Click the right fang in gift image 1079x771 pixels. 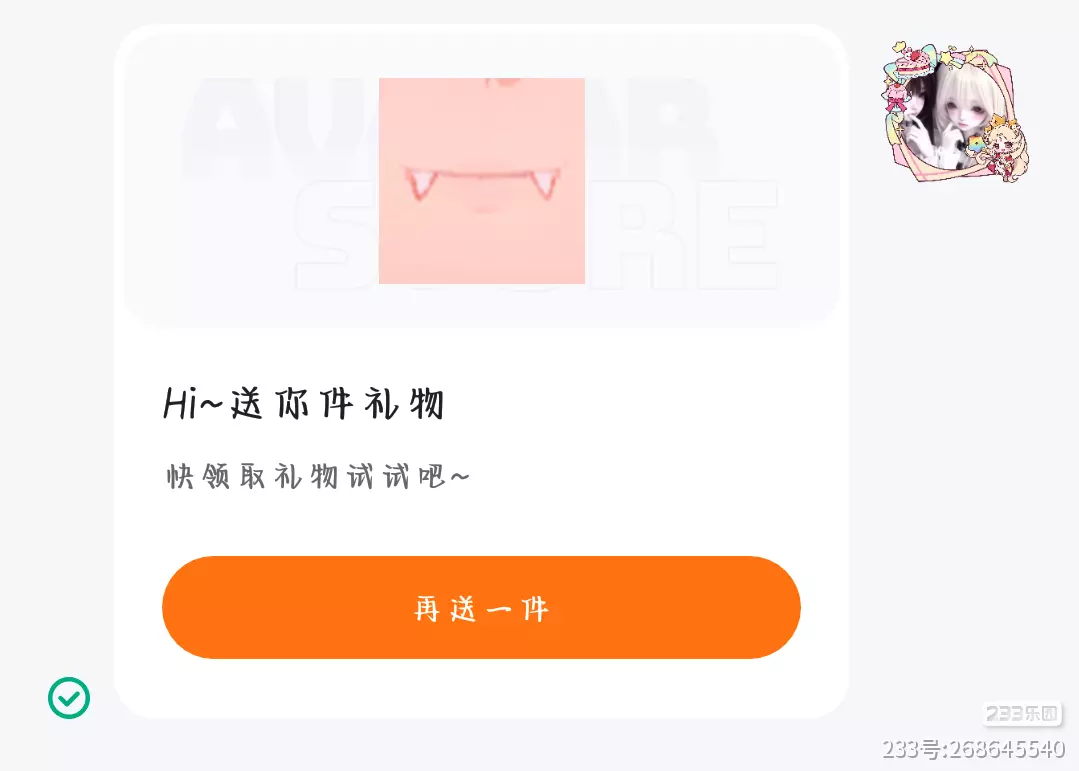click(544, 184)
